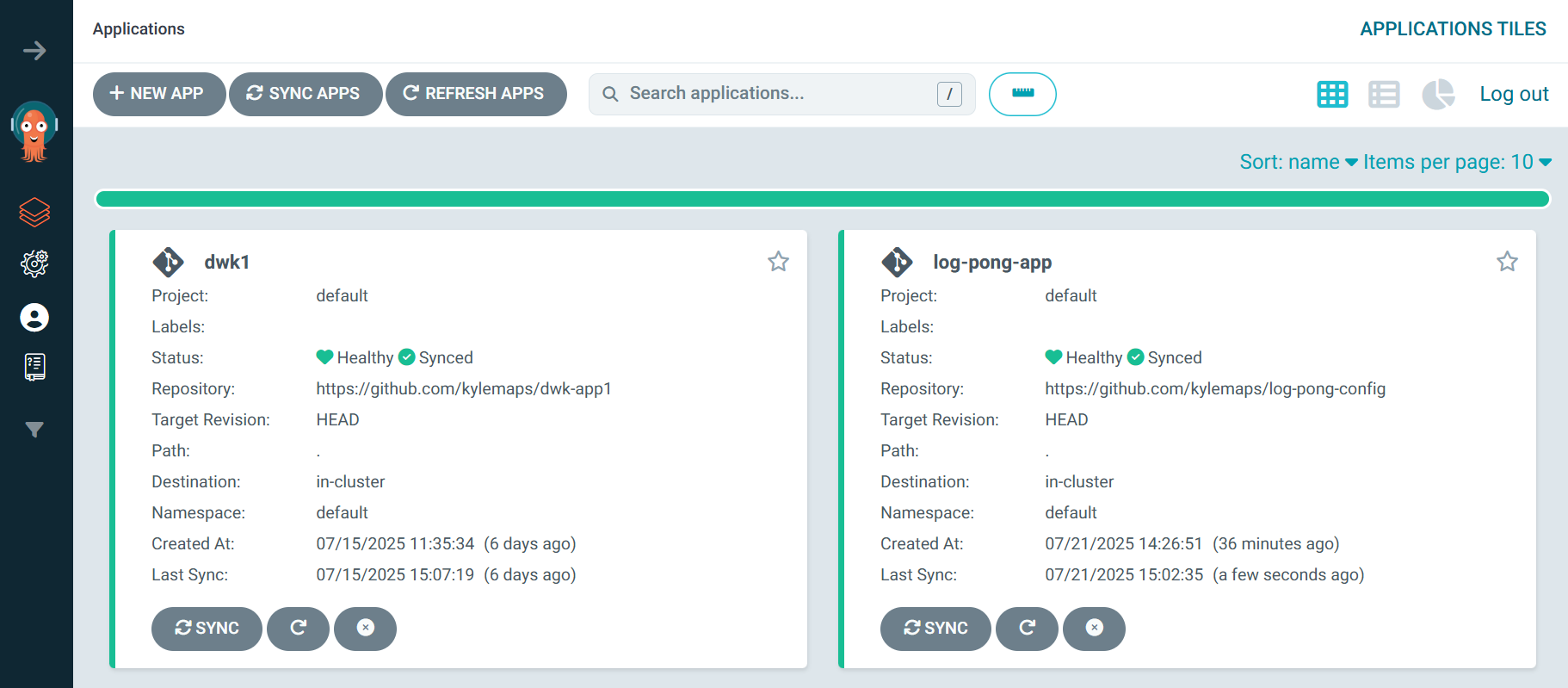Image resolution: width=1568 pixels, height=688 pixels.
Task: Click the log-pong-config repository URL
Action: [x=1215, y=388]
